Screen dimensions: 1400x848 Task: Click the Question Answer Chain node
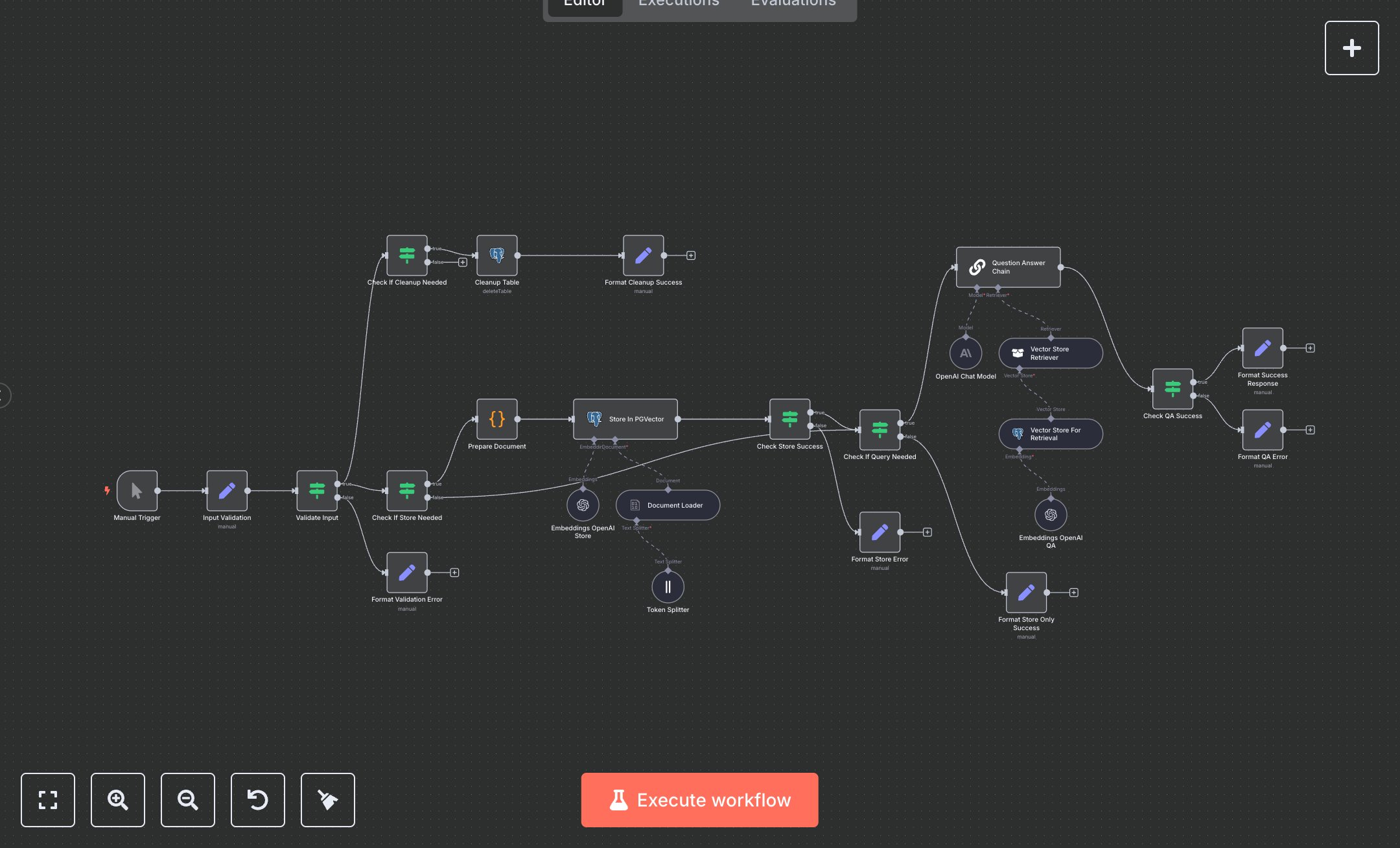coord(1007,267)
